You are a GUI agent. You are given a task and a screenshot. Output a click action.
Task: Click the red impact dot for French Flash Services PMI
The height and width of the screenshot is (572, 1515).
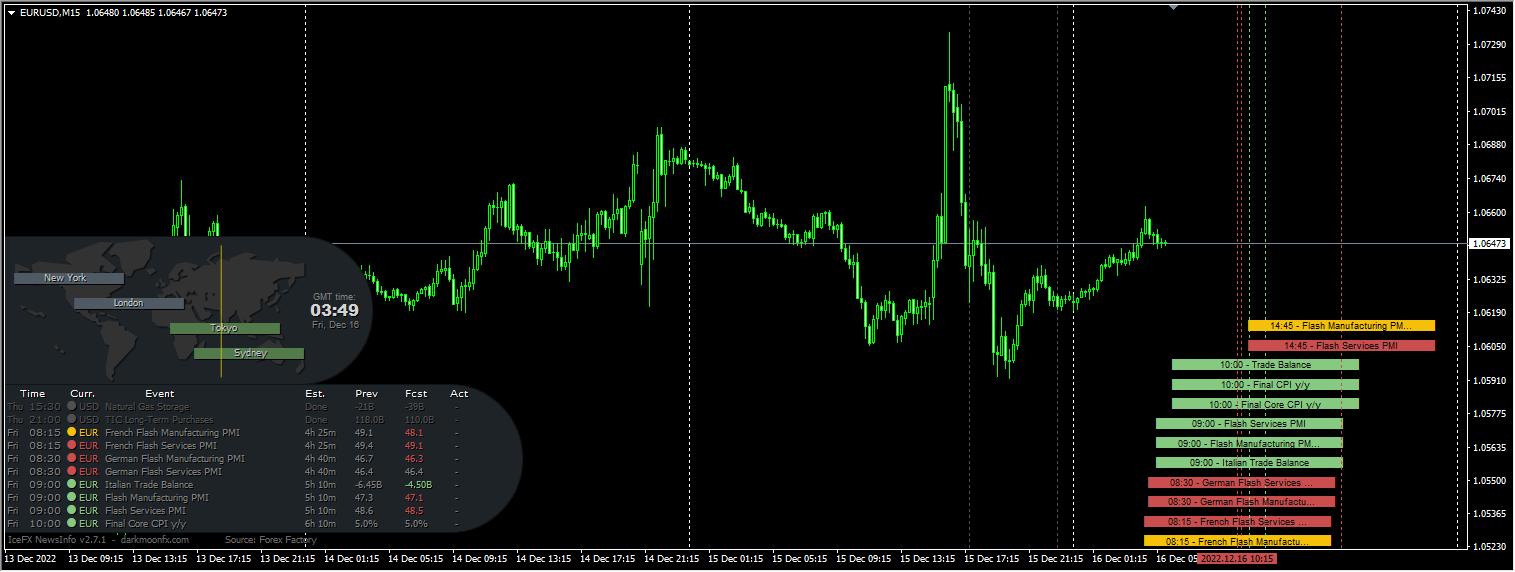click(72, 446)
